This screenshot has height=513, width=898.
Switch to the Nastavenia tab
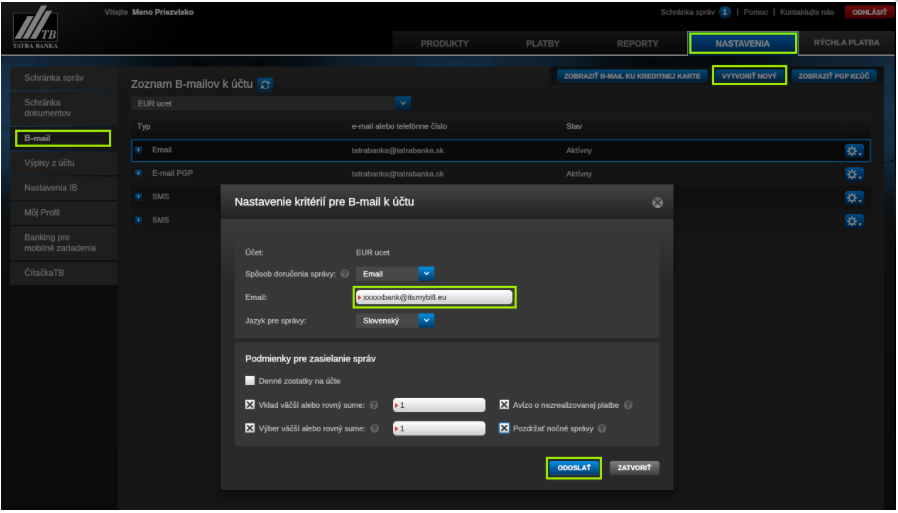[x=742, y=43]
